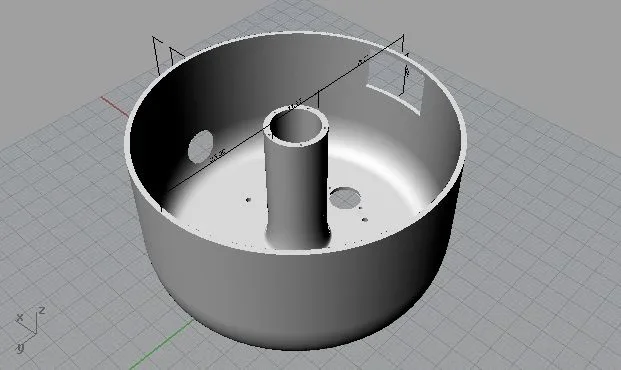Click inside the central tube's hollow opening
621x370 pixels.
296,128
